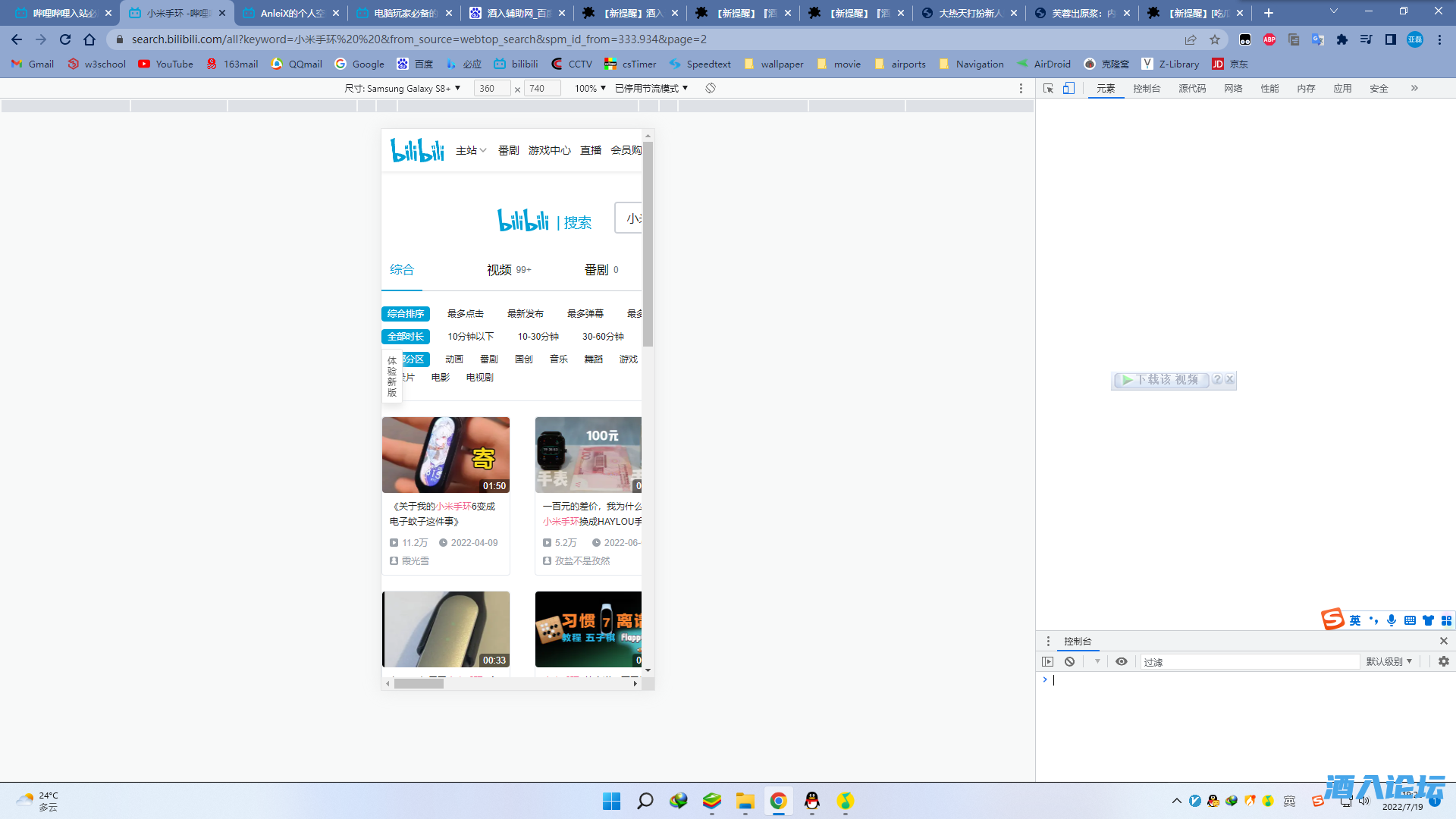Switch to the DevTools 源代码 tab

1192,89
